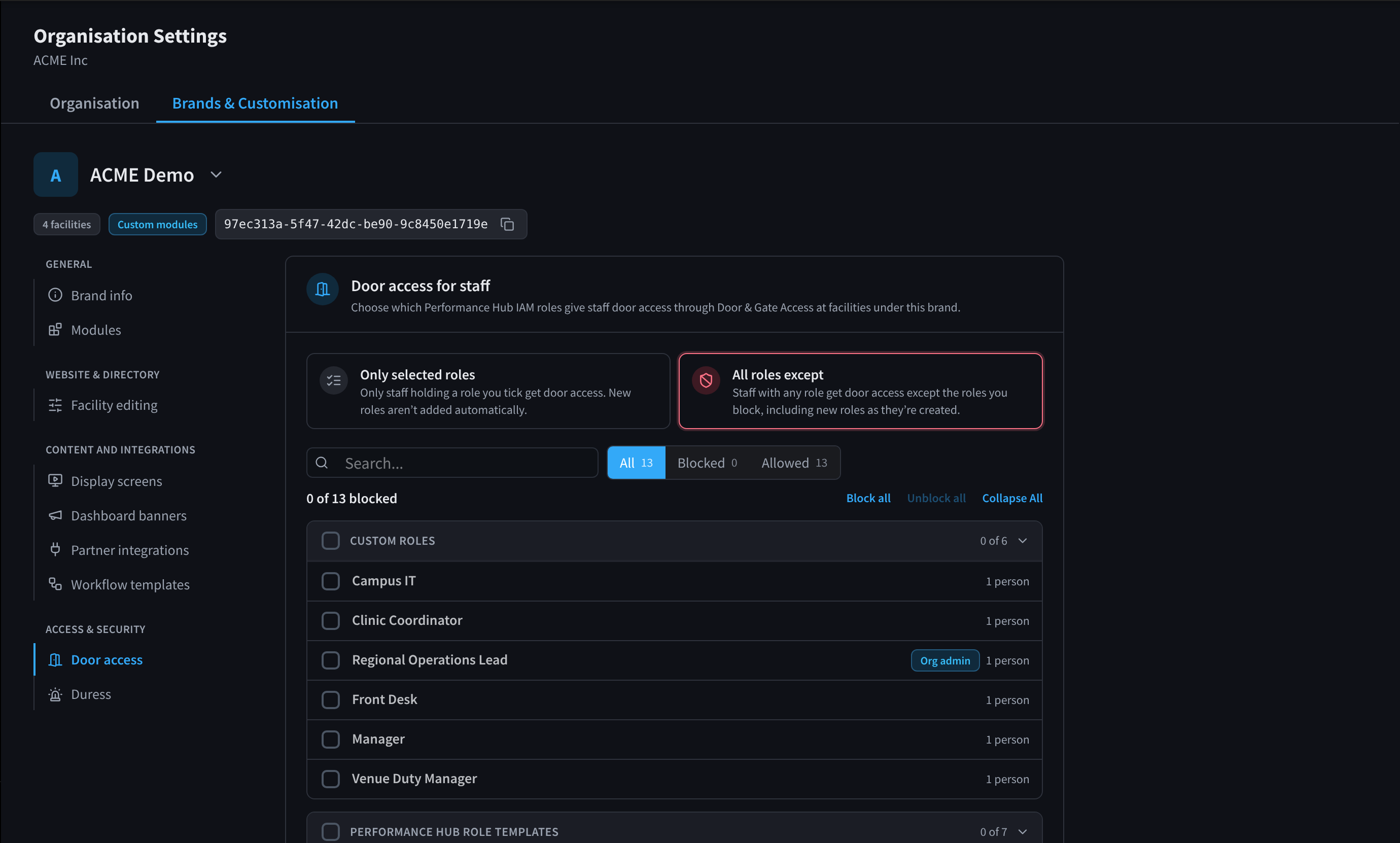
Task: Click the 0 of 13 blocked text
Action: point(352,498)
